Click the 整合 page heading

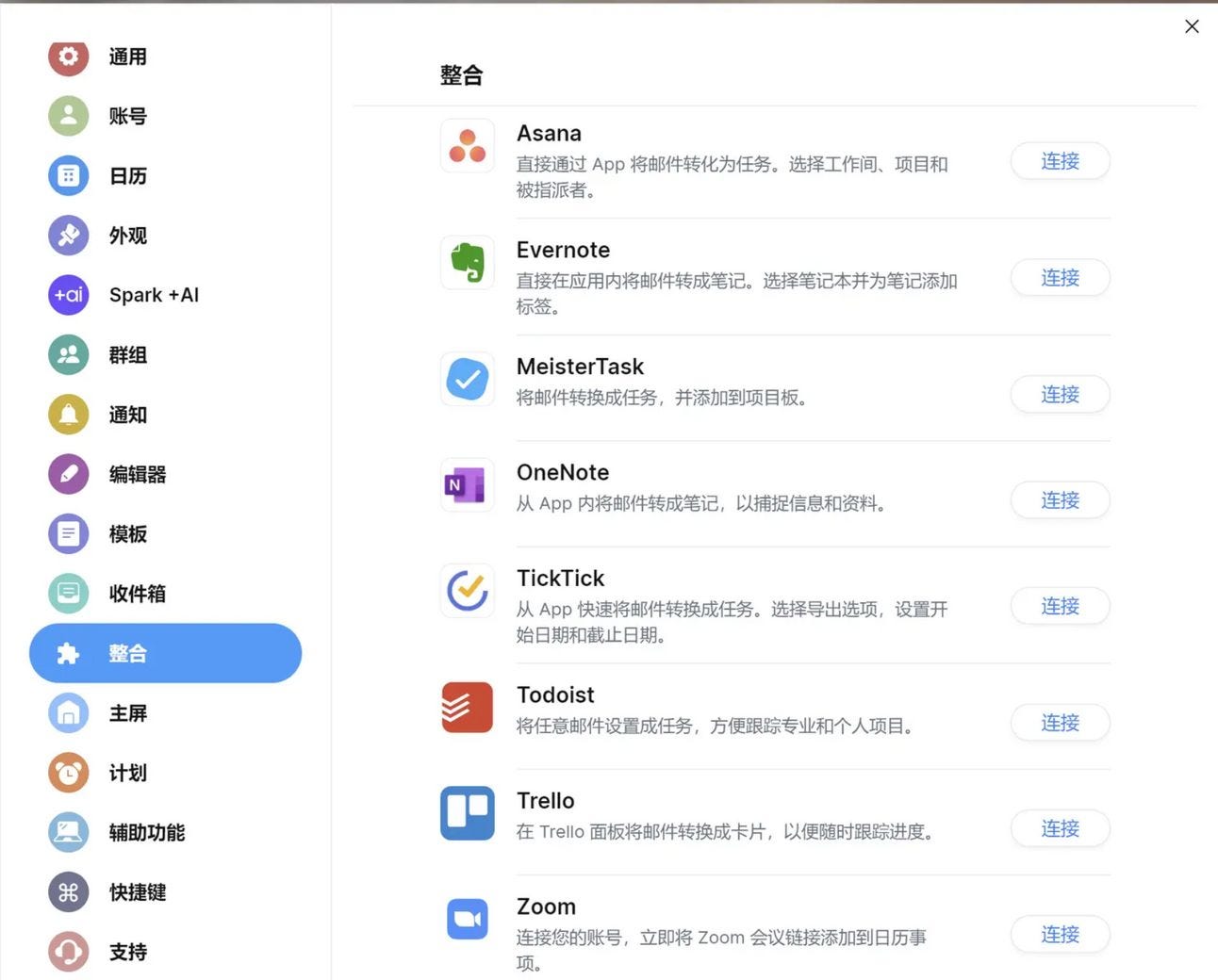tap(461, 75)
